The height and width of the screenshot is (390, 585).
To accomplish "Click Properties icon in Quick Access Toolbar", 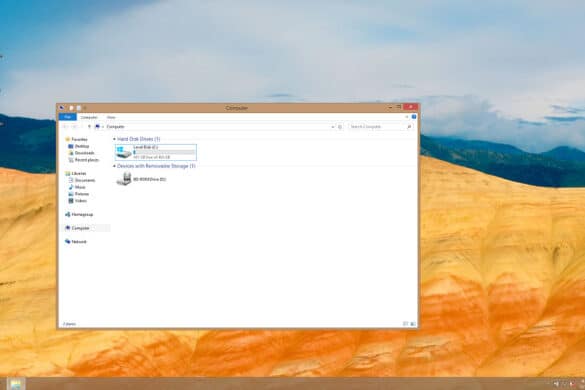I will pos(71,108).
